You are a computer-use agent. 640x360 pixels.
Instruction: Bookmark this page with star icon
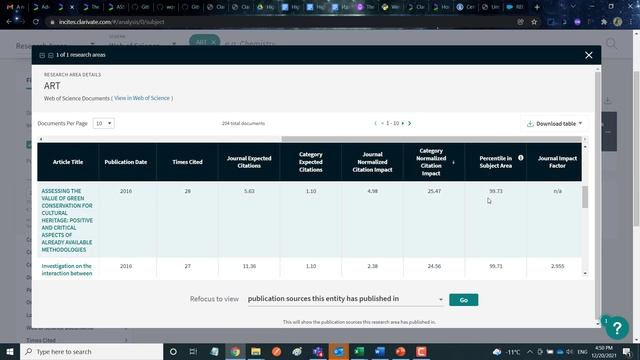(534, 22)
